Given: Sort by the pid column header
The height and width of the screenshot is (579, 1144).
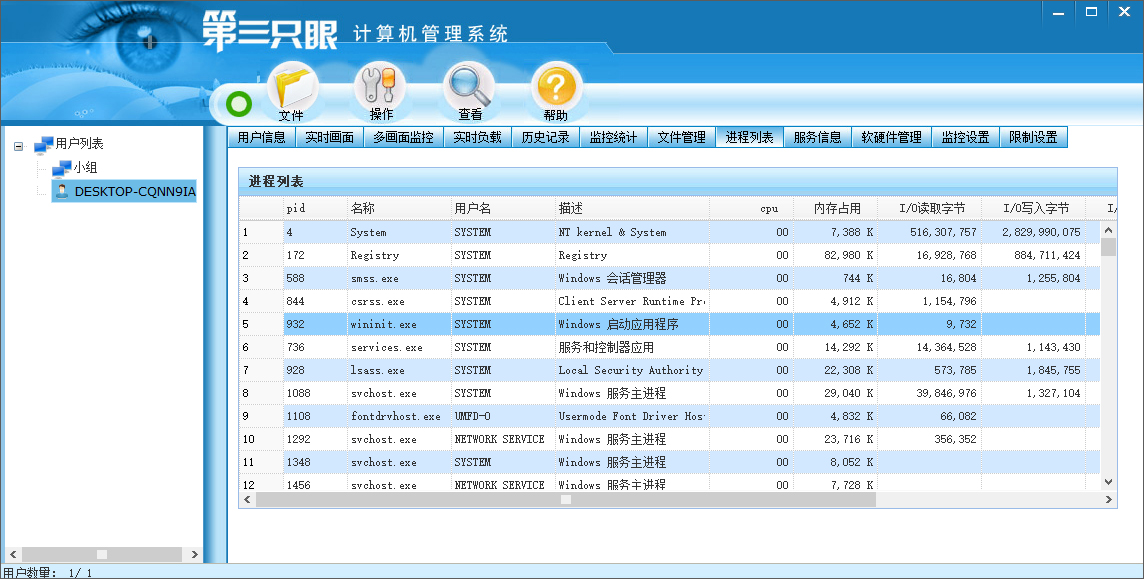Looking at the screenshot, I should [x=315, y=208].
